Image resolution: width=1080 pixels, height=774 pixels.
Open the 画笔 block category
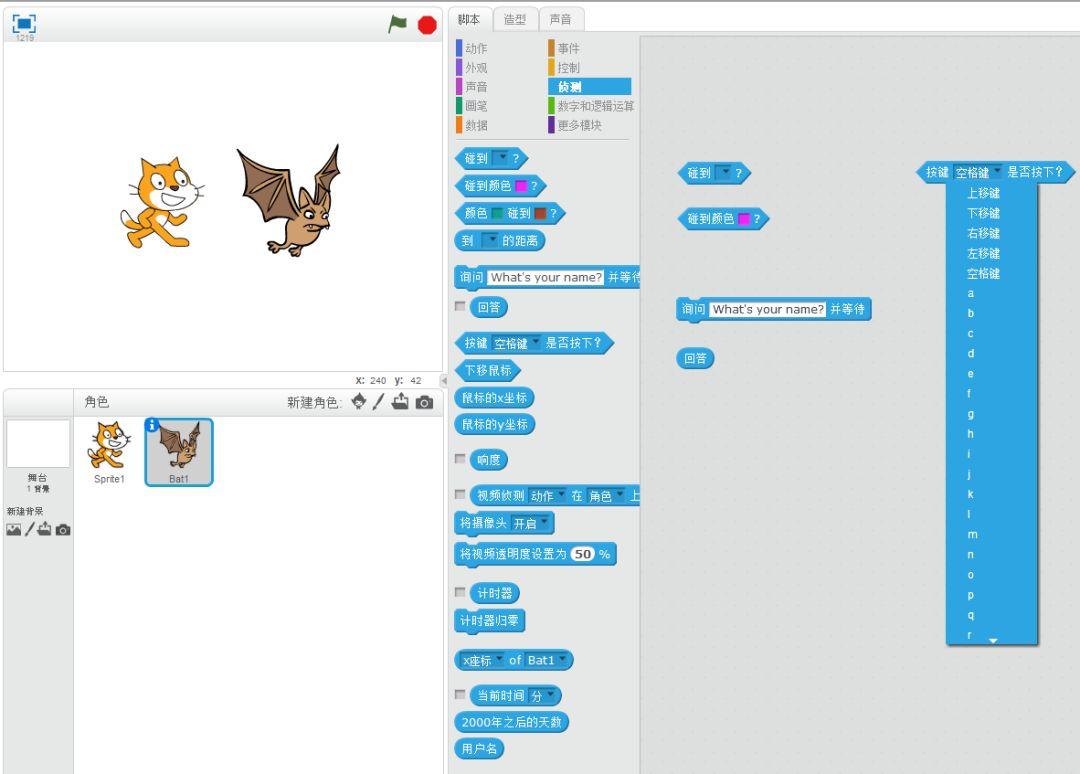pyautogui.click(x=475, y=106)
